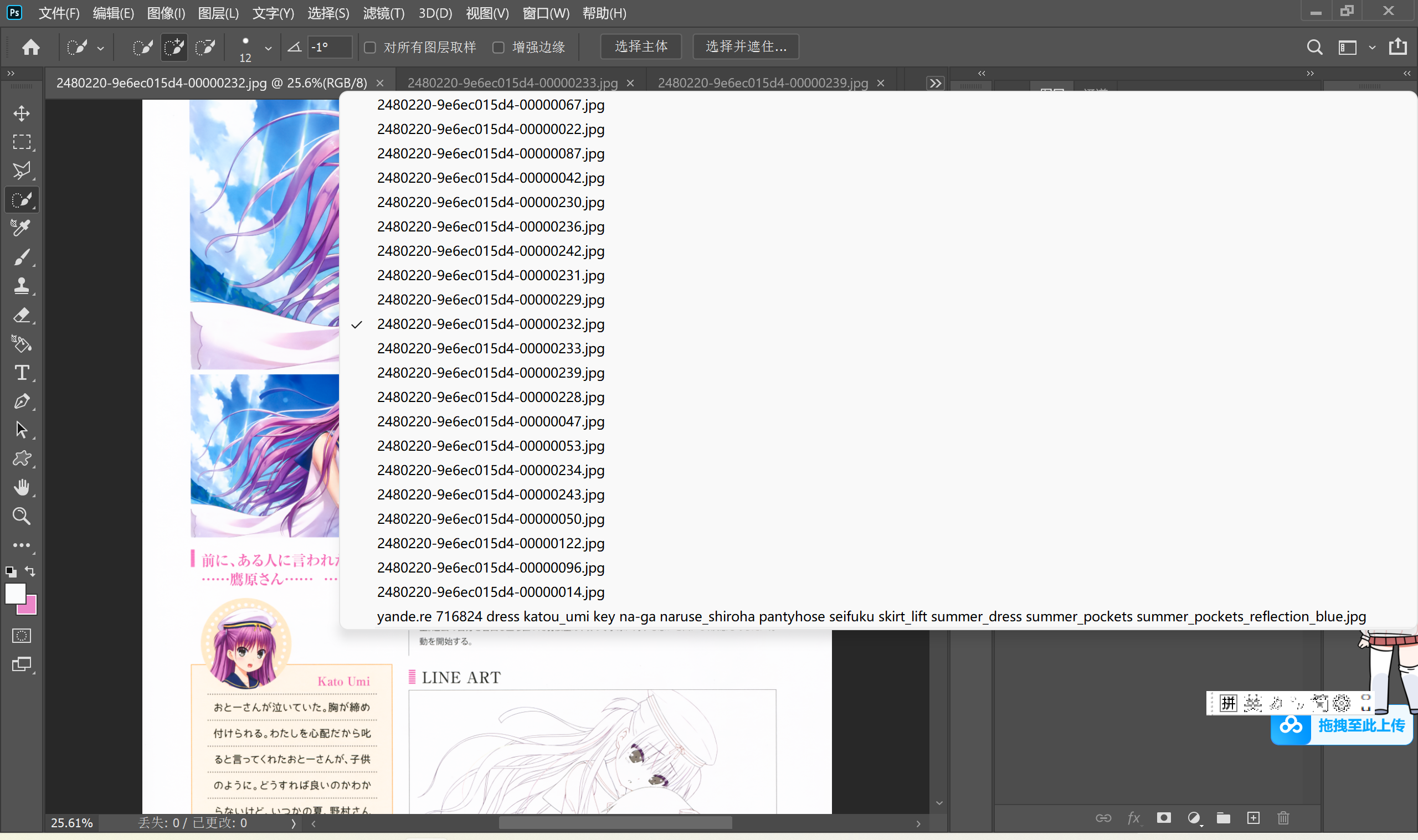Image resolution: width=1418 pixels, height=840 pixels.
Task: Go to the Home screen
Action: [30, 47]
